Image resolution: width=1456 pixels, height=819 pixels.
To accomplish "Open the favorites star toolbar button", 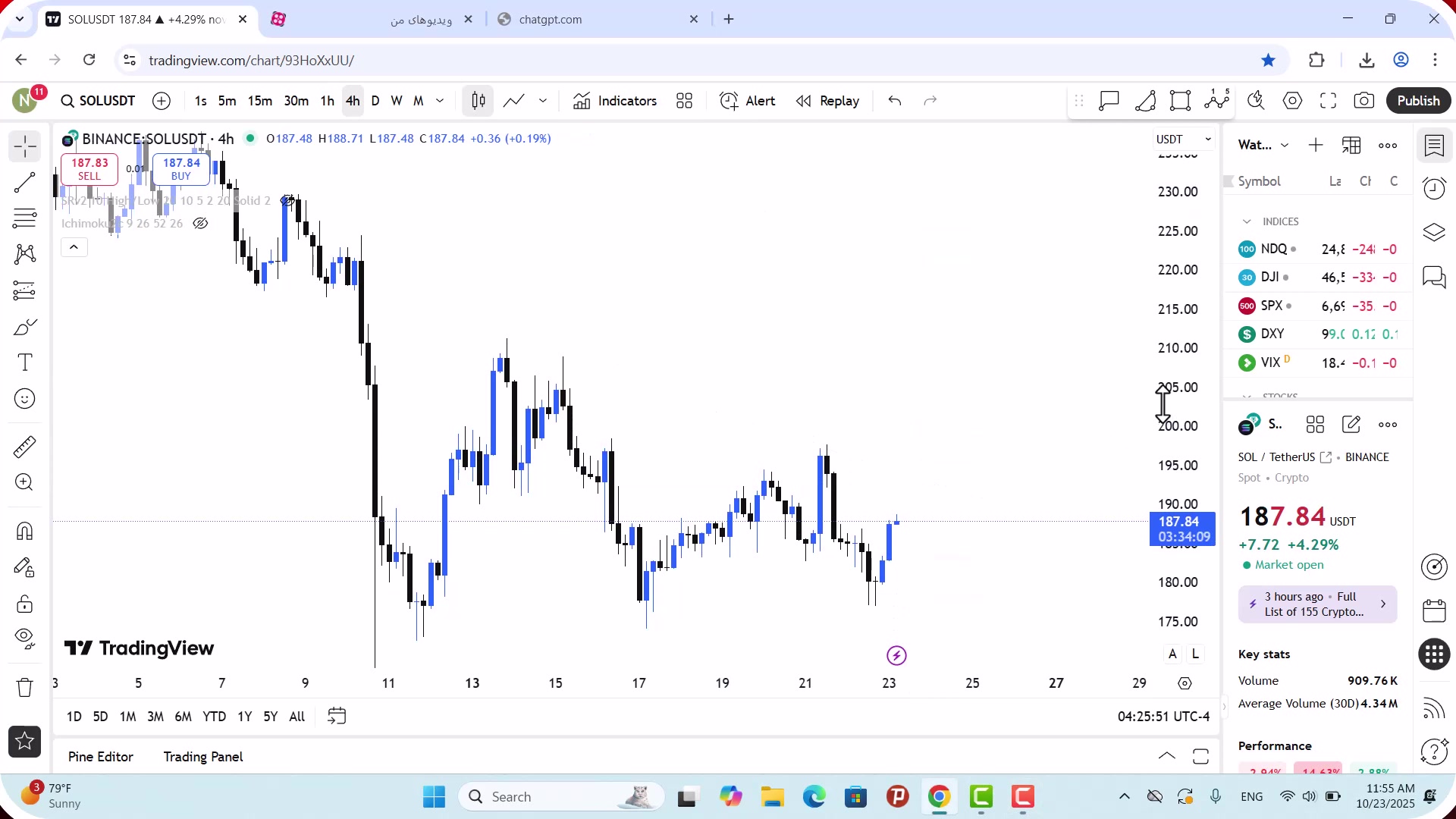I will [25, 742].
